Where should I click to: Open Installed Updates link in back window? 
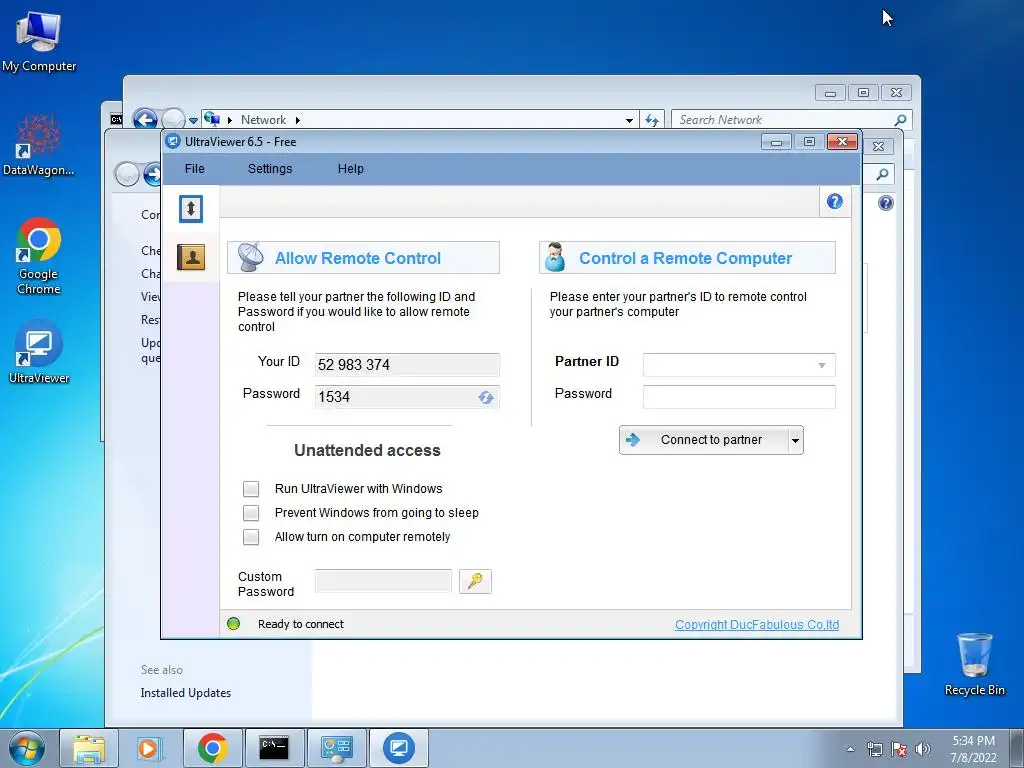[185, 693]
